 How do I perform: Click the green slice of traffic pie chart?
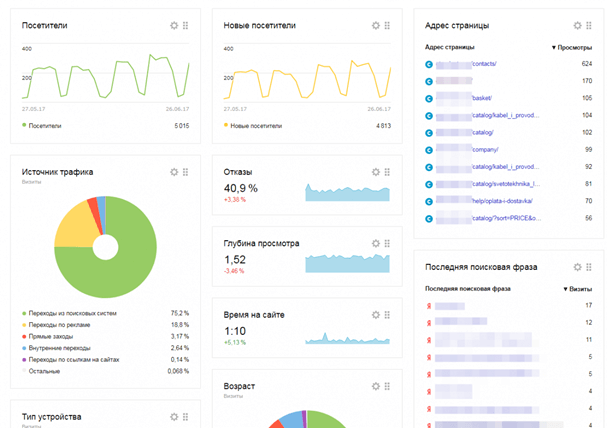coord(120,270)
